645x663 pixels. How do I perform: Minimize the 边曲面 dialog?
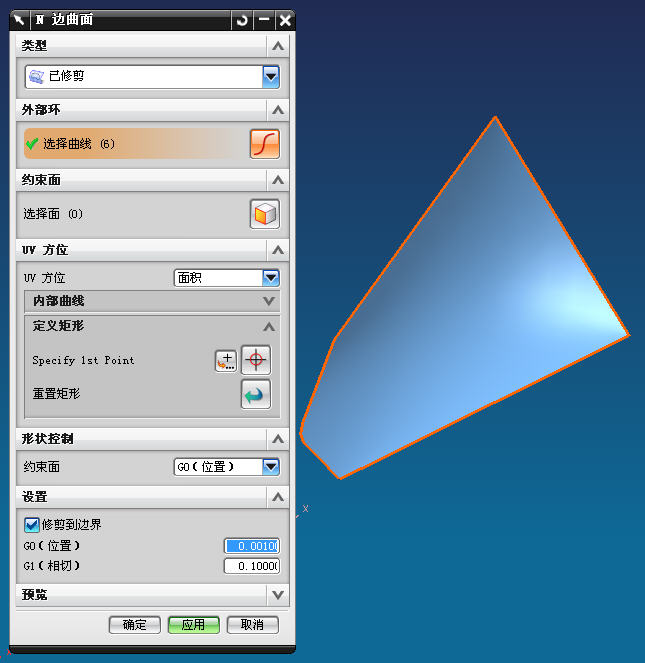coord(264,20)
